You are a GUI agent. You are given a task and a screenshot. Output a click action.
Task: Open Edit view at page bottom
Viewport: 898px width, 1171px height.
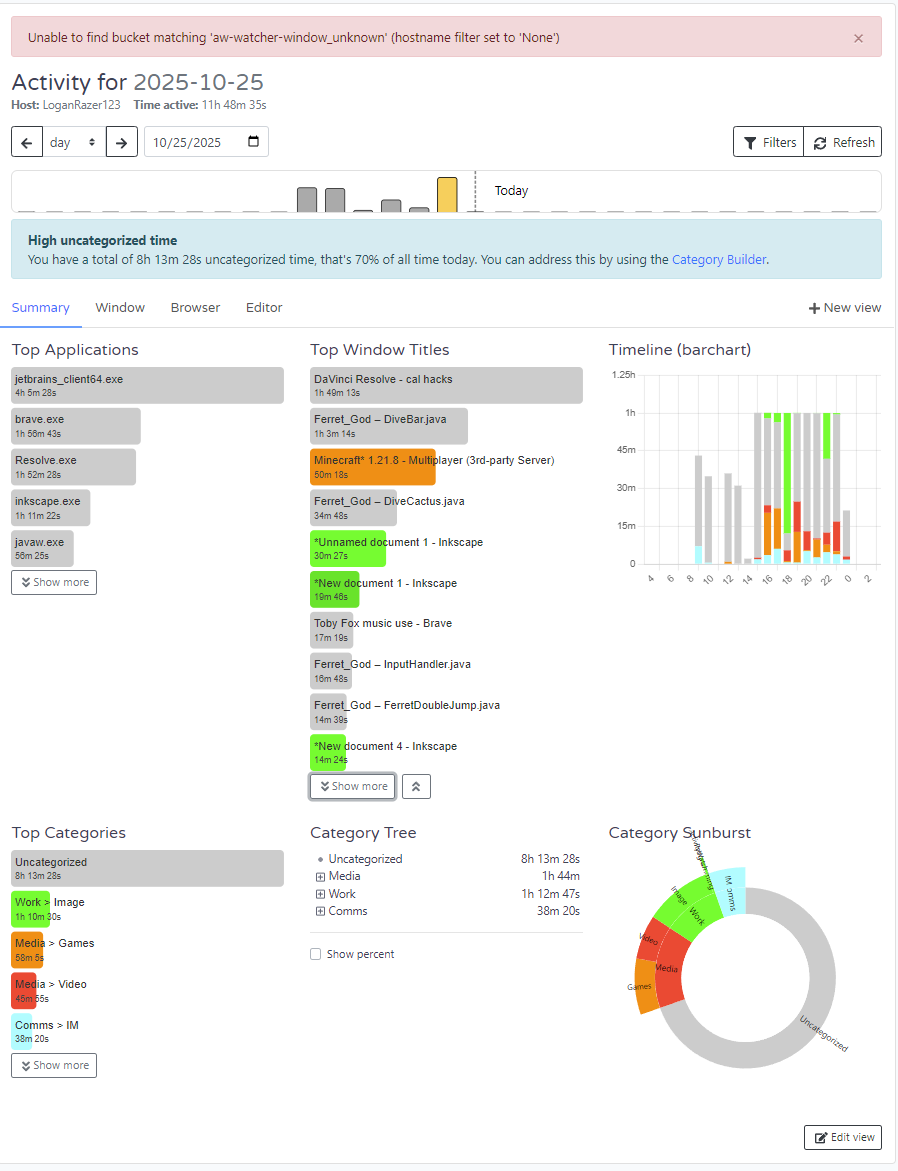[843, 1137]
